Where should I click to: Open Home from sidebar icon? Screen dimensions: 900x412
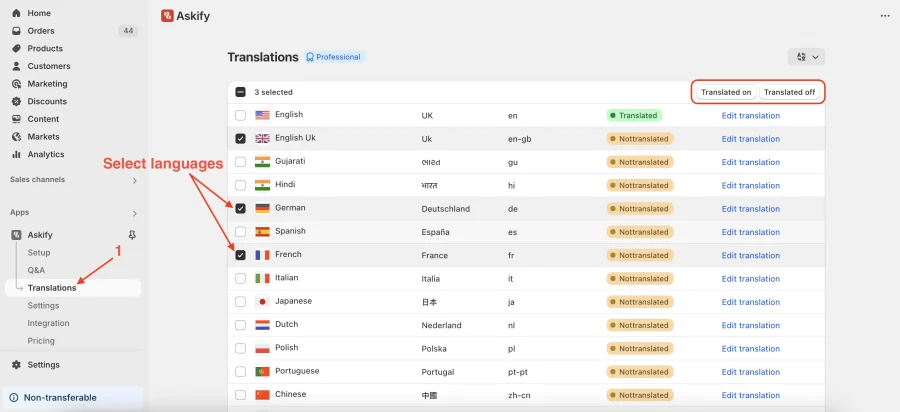pyautogui.click(x=17, y=13)
